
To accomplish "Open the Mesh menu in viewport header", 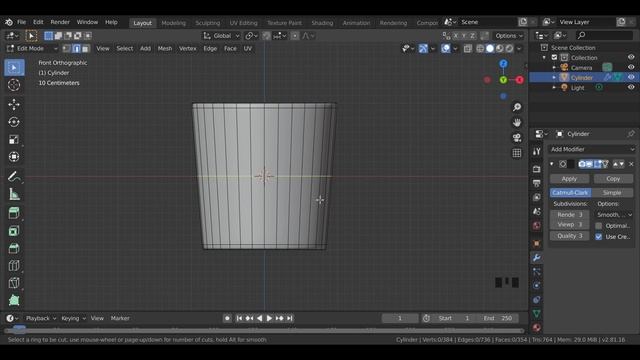I will point(164,49).
